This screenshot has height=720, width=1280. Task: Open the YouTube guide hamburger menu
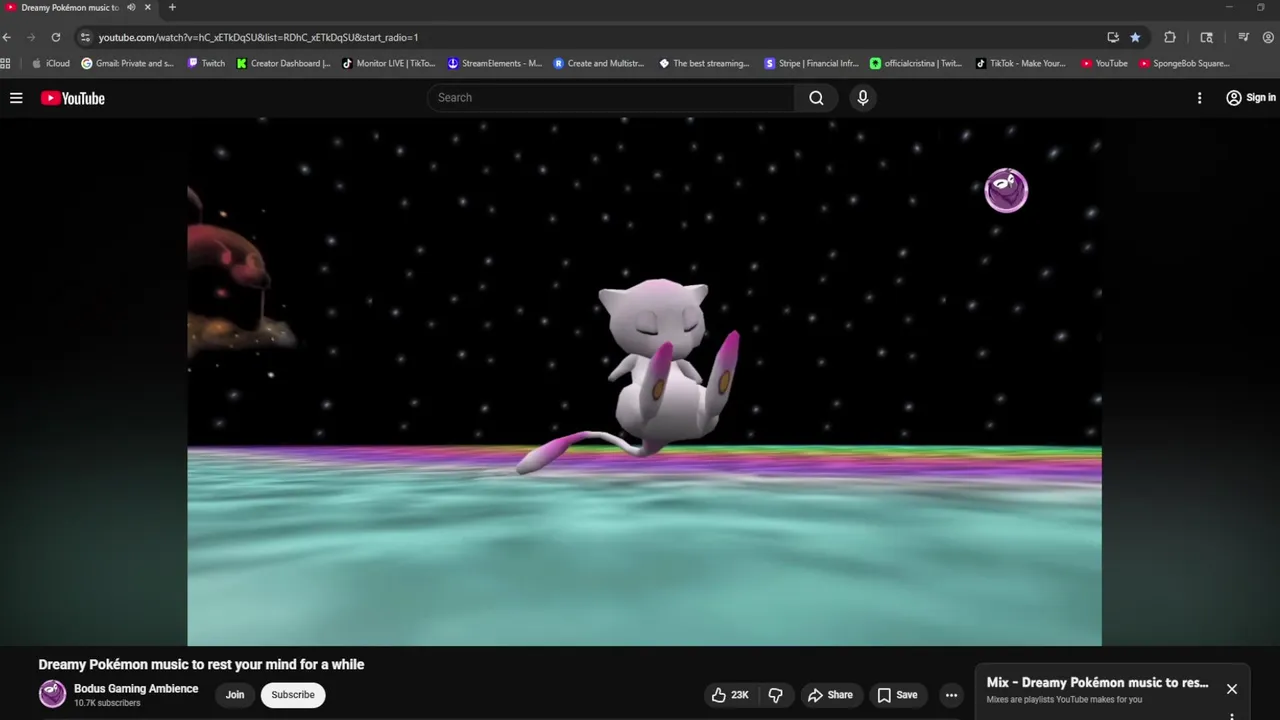(16, 98)
